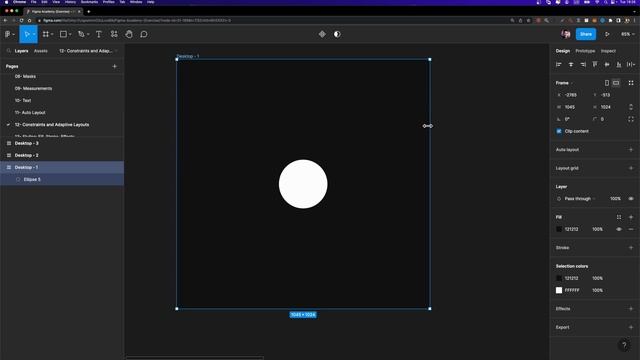
Task: Open the user avatar in toolbar
Action: pyautogui.click(x=566, y=34)
